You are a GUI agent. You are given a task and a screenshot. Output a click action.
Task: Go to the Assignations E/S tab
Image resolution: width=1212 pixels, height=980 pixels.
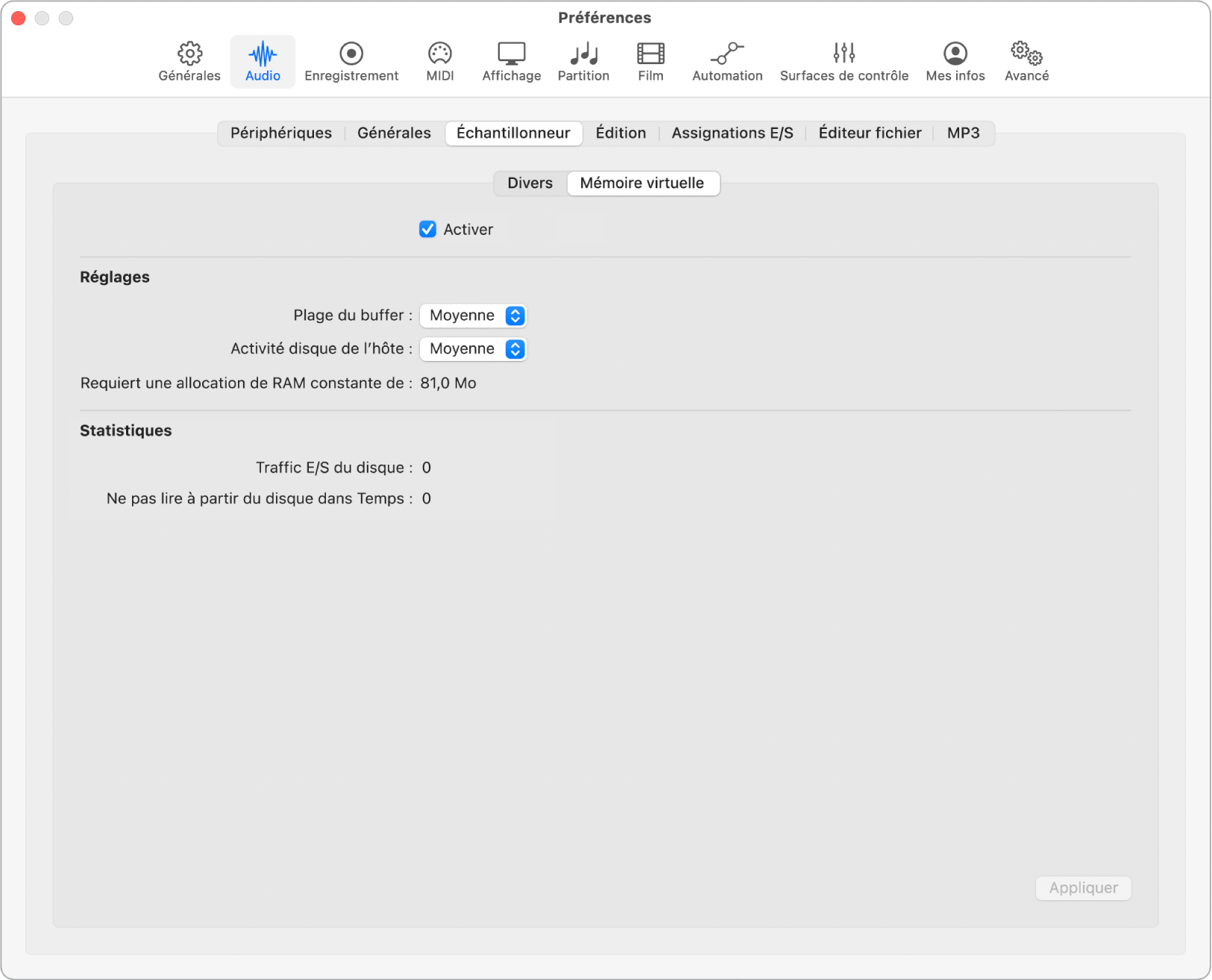(x=732, y=133)
